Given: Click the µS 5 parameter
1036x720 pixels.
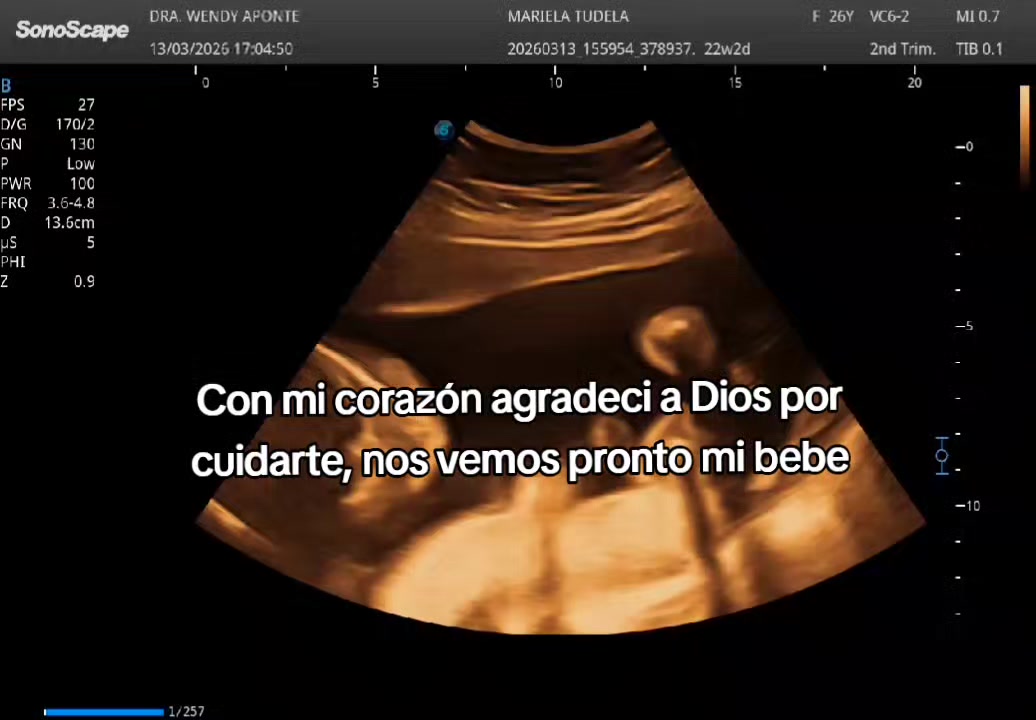Looking at the screenshot, I should click(x=48, y=242).
